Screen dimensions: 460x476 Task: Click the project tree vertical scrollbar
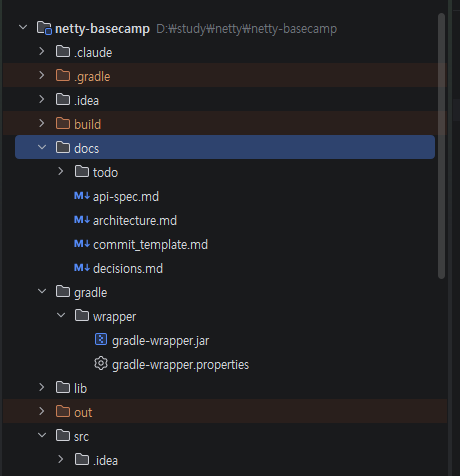pyautogui.click(x=442, y=146)
